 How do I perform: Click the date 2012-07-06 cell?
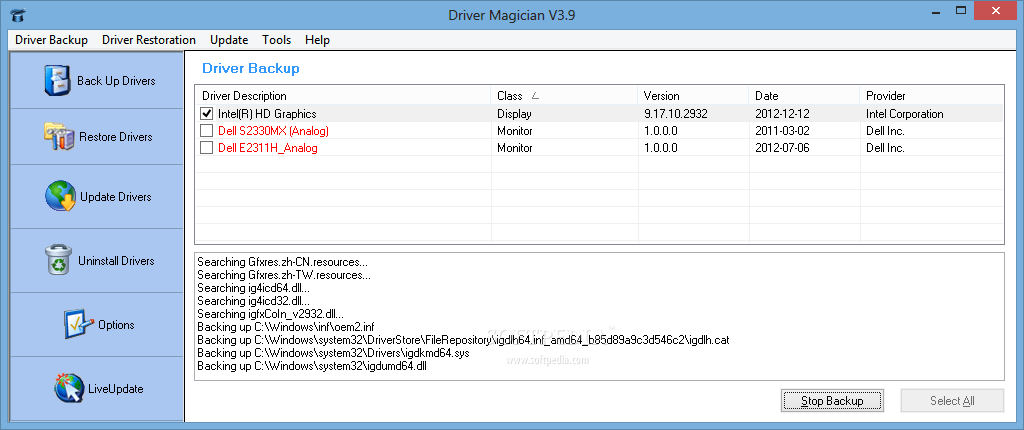tap(782, 148)
